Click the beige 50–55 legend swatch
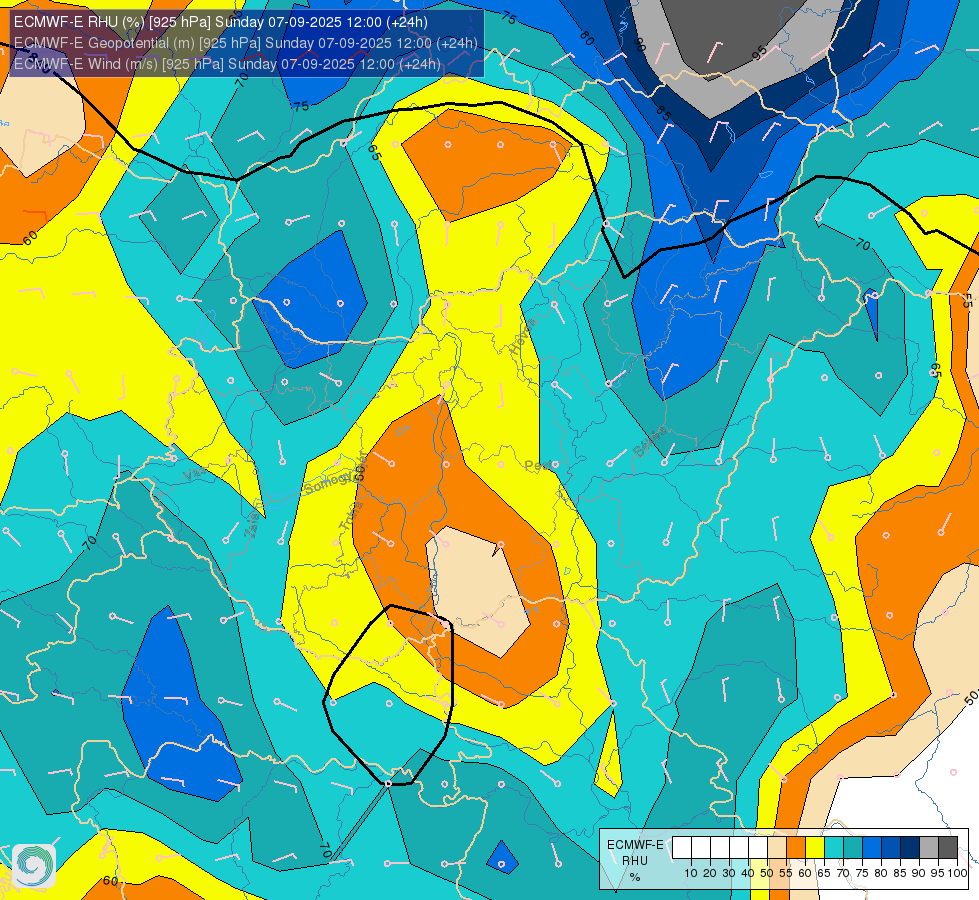Screen dimensions: 979x900 [777, 848]
